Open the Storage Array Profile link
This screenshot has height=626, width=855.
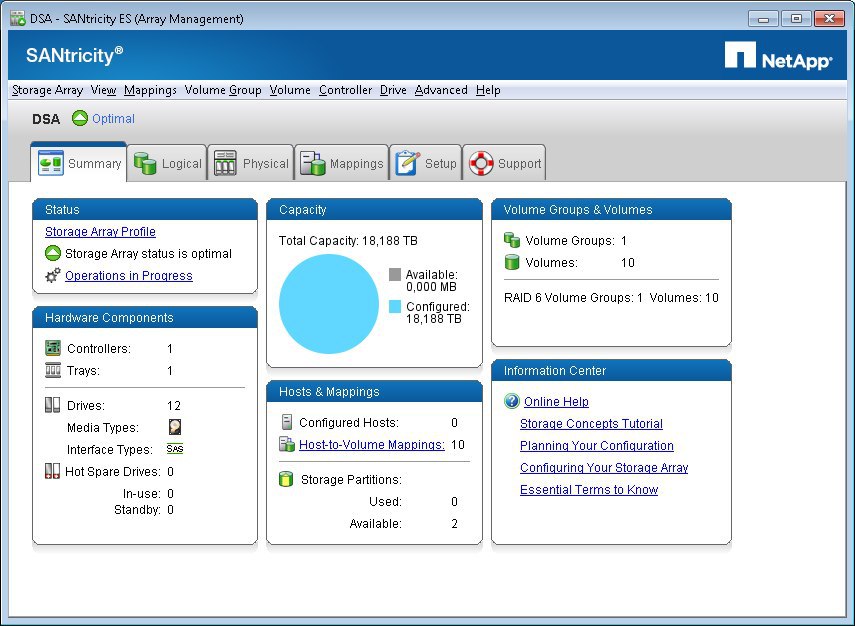click(x=100, y=232)
